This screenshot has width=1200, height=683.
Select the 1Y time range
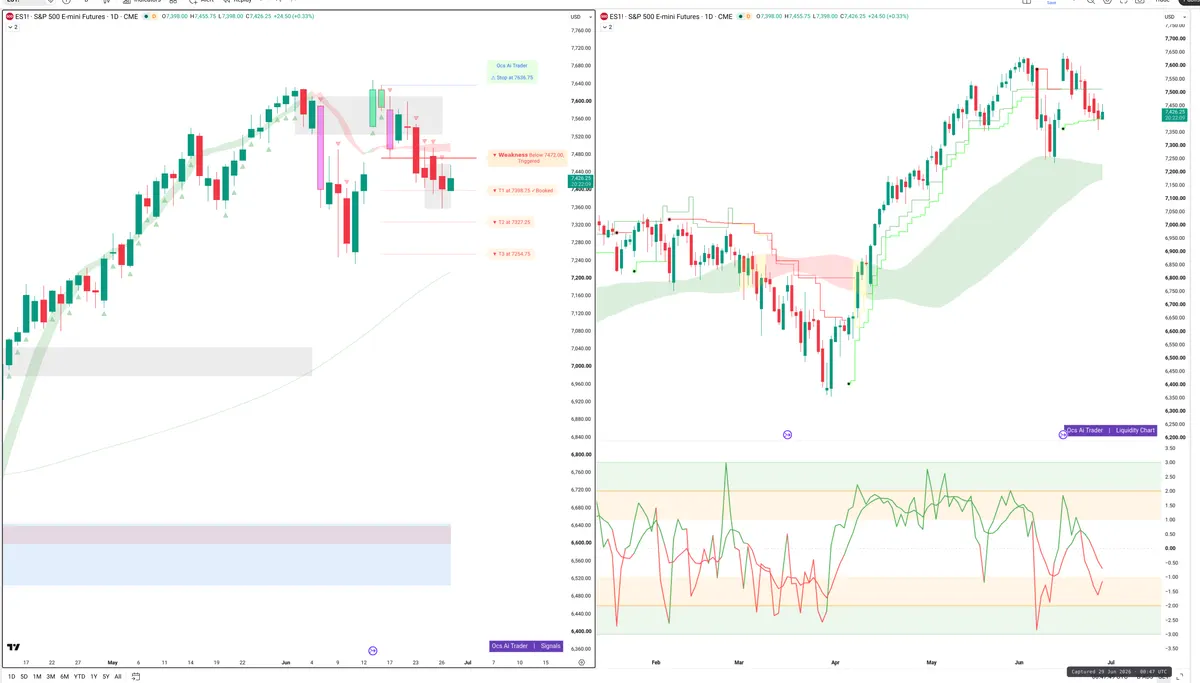pos(93,676)
